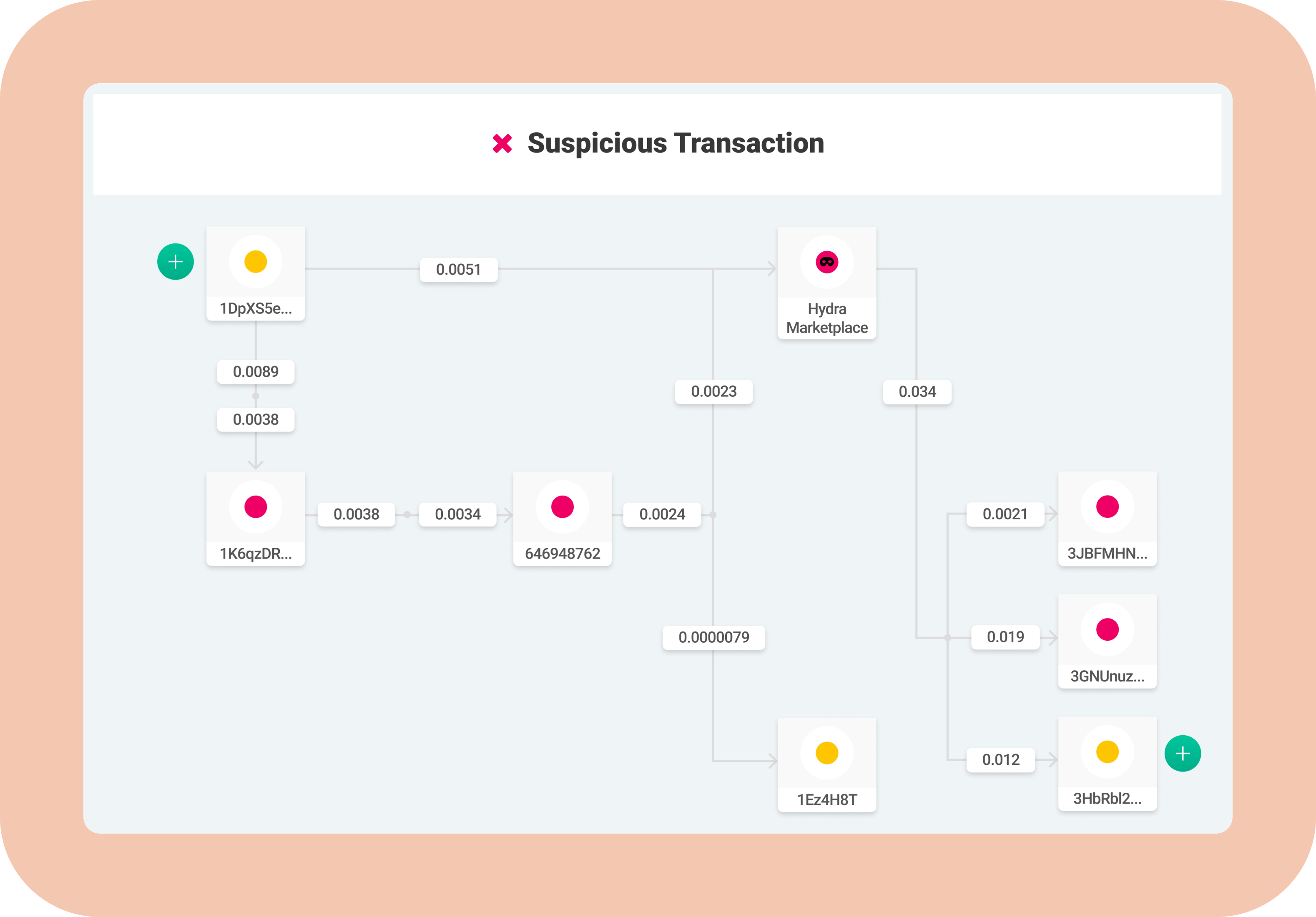Open the 0.0051 transaction amount label
The image size is (1316, 917).
459,270
